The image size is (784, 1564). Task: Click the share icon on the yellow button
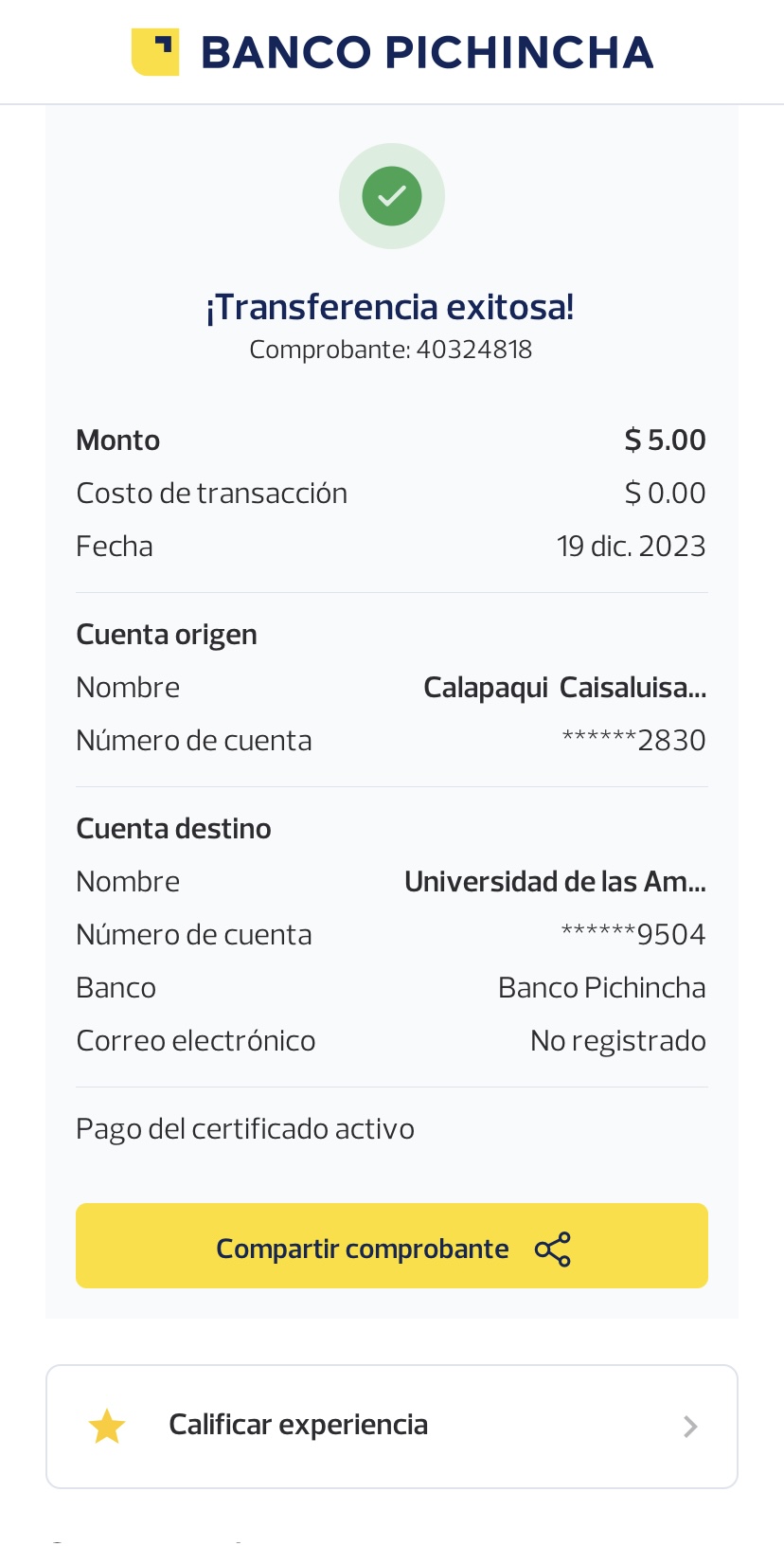[553, 1249]
